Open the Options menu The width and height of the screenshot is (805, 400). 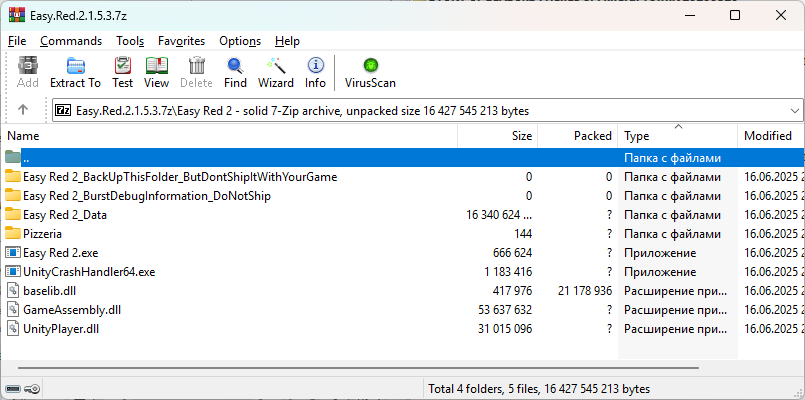(240, 41)
